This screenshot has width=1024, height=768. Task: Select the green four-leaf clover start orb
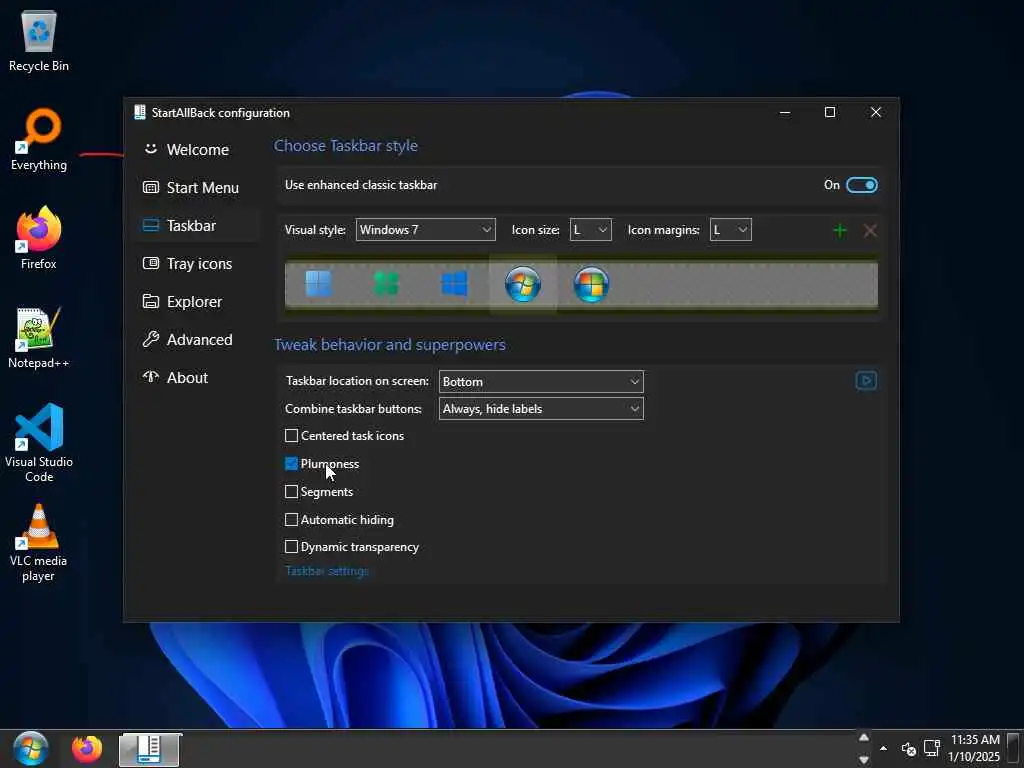click(386, 284)
